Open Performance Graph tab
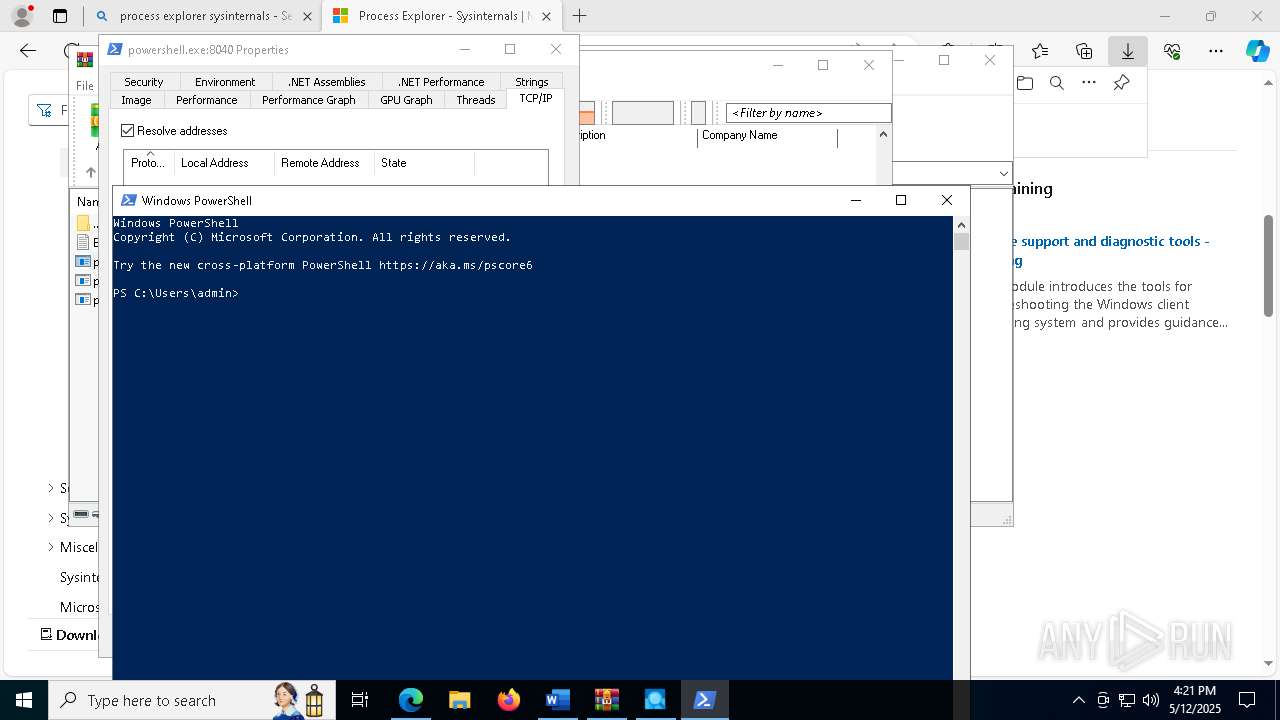1280x720 pixels. click(x=309, y=100)
